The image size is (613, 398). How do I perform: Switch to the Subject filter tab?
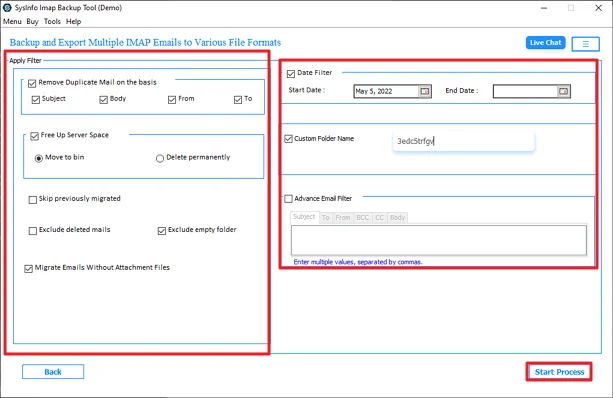point(304,217)
